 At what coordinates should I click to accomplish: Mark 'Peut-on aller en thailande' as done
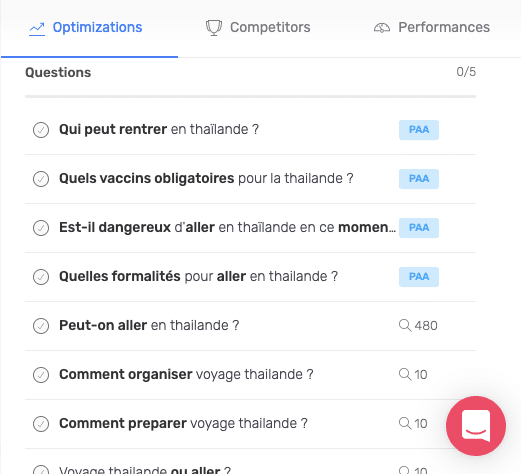[x=41, y=326]
